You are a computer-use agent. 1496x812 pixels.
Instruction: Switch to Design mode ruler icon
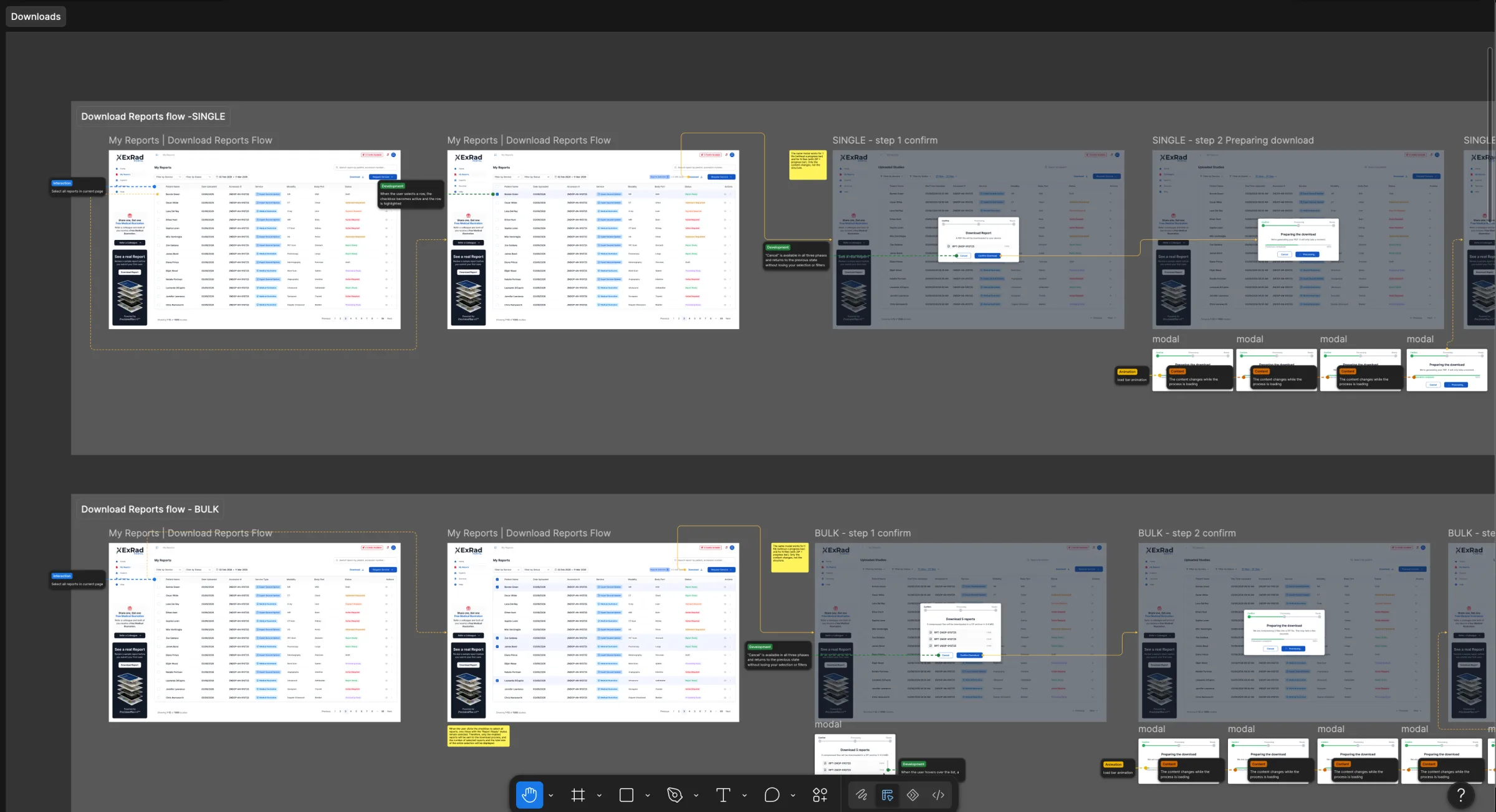click(888, 795)
